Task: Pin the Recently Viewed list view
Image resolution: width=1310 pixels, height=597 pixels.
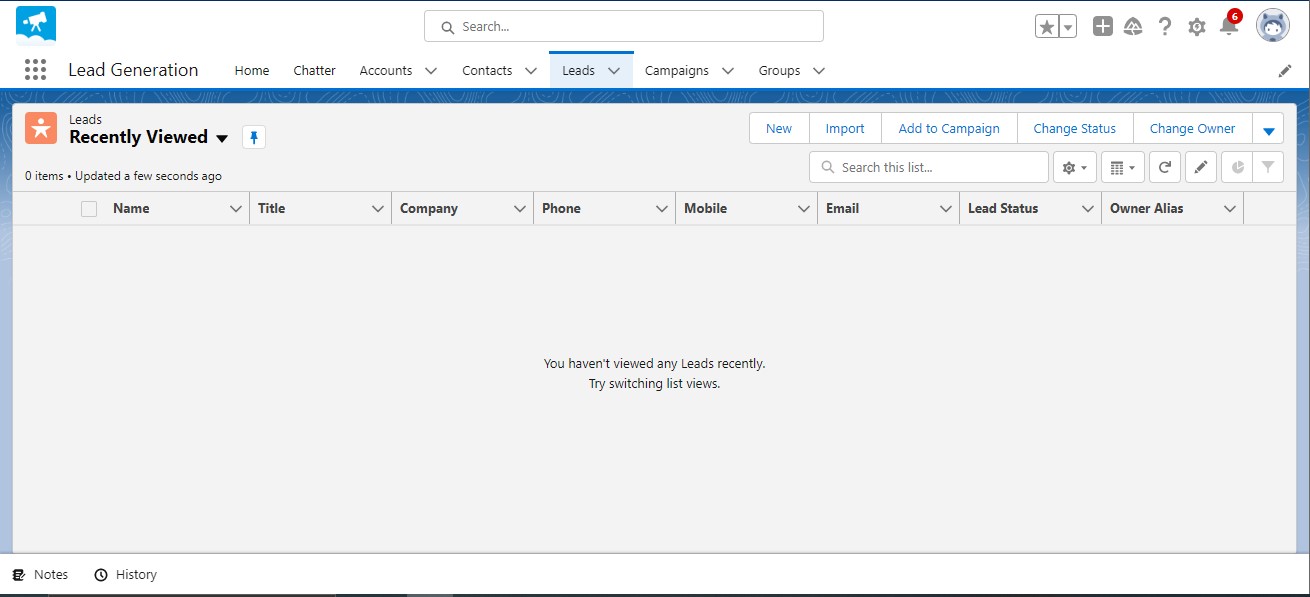Action: (x=254, y=136)
